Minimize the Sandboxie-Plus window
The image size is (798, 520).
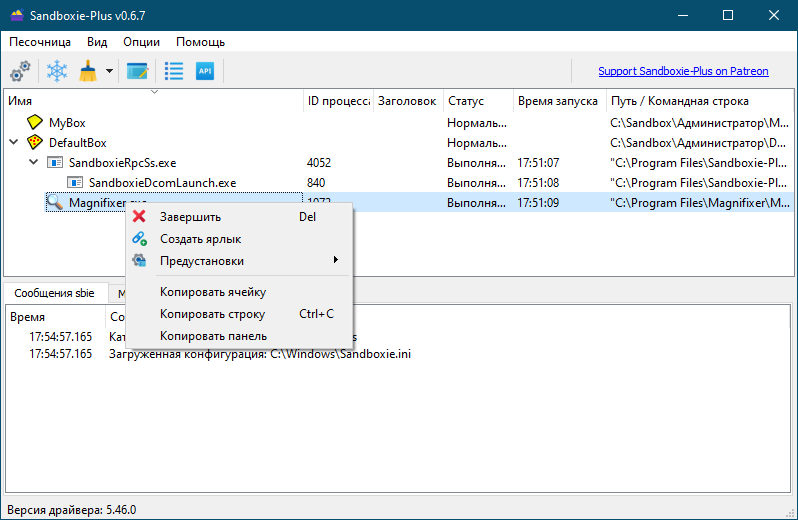(683, 15)
